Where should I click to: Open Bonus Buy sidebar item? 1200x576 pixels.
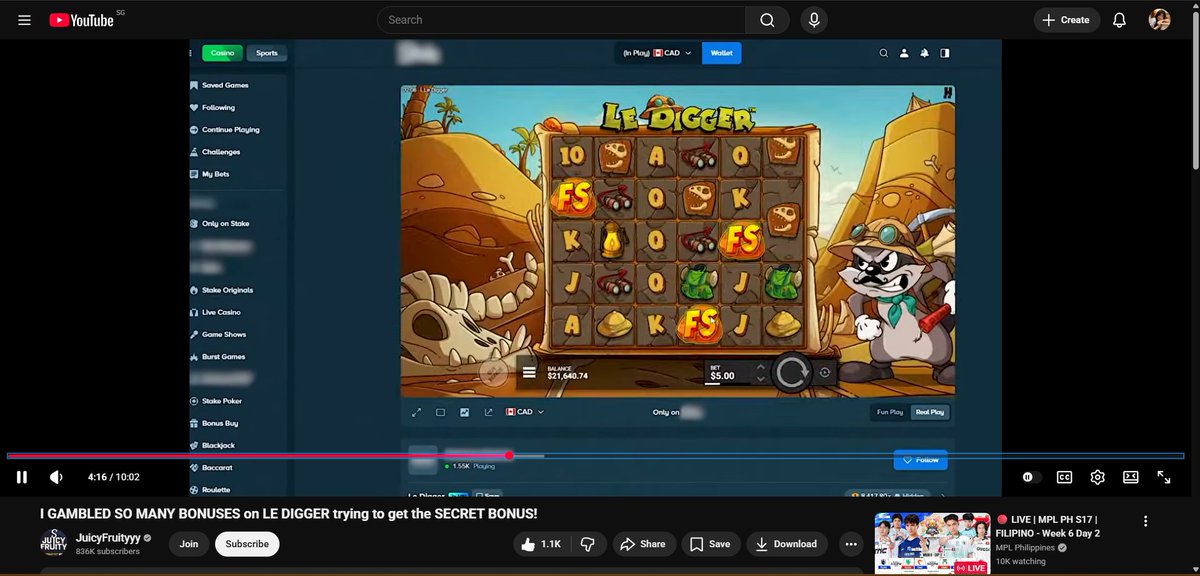[214, 423]
